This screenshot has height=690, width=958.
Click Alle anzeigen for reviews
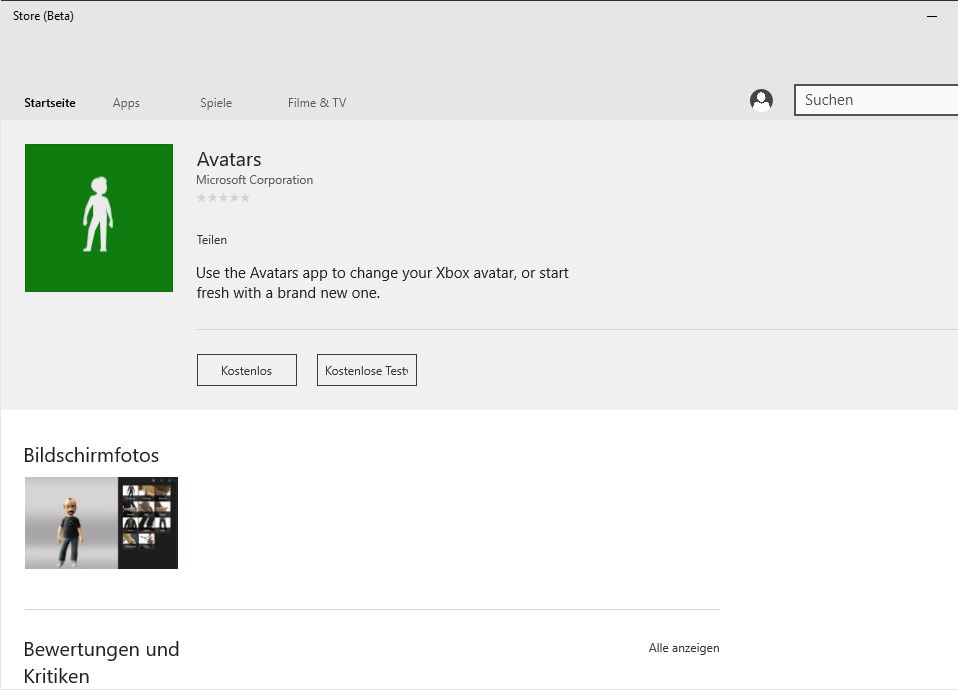click(x=684, y=648)
